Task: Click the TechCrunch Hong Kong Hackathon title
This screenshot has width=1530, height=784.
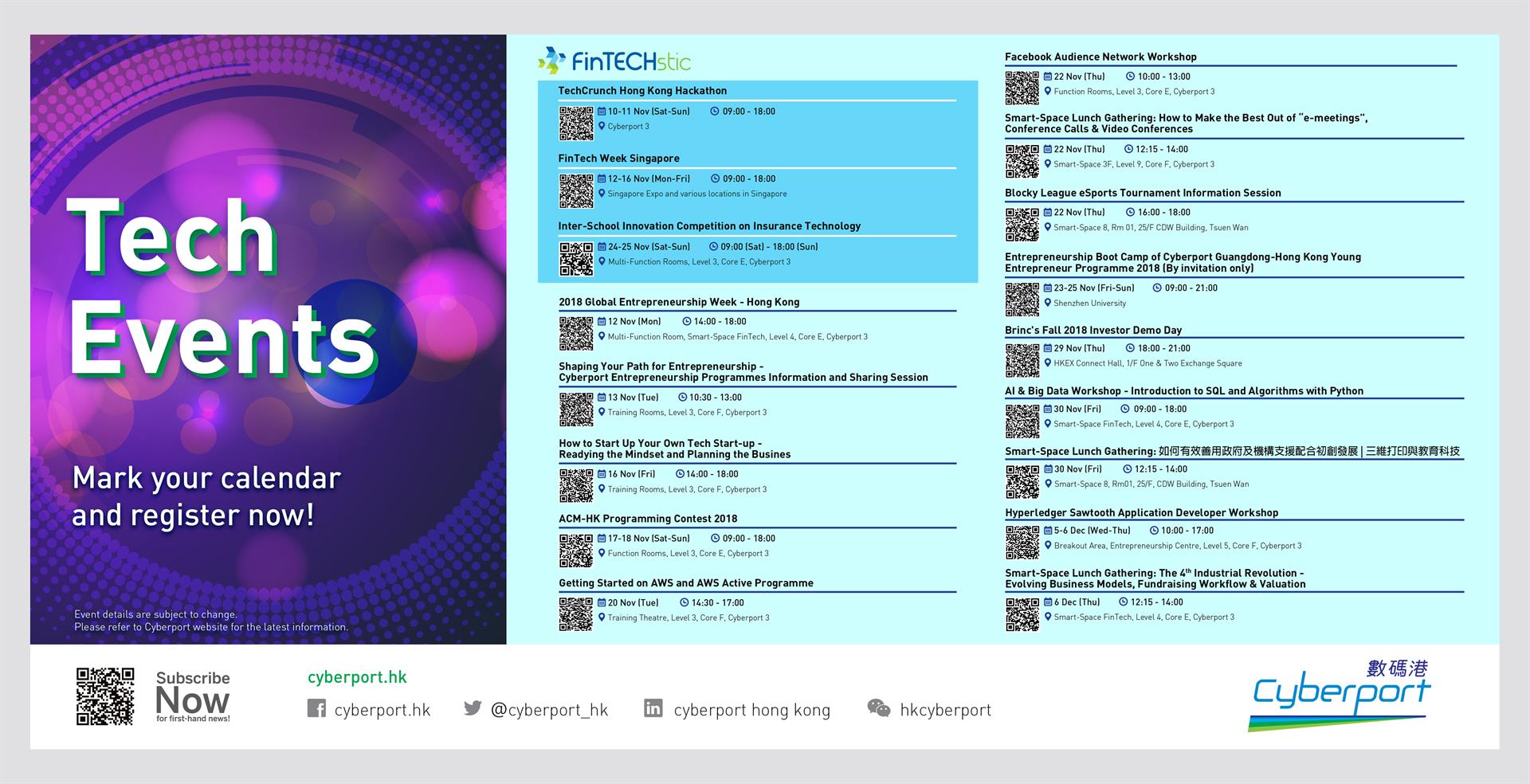Action: [642, 91]
